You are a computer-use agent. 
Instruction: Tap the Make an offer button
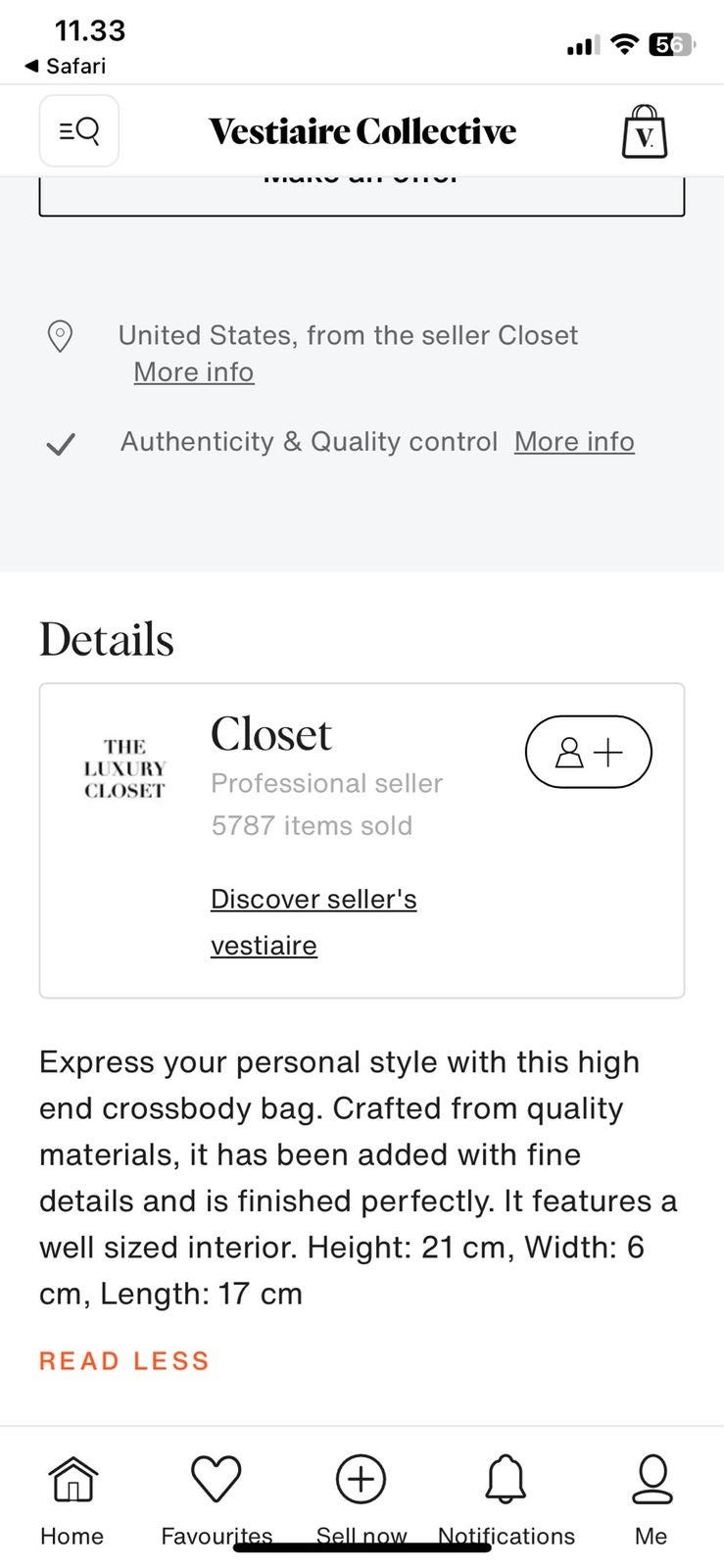point(362,195)
